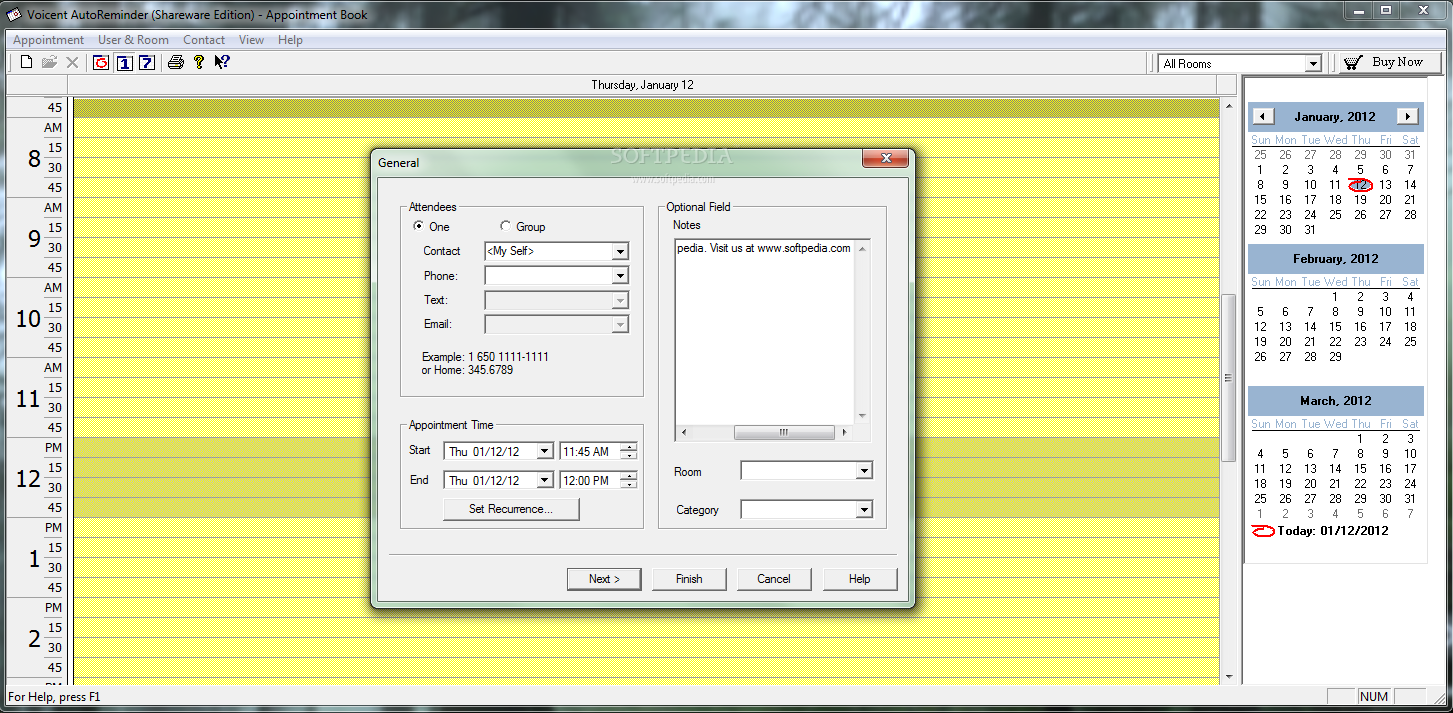Open the Contact menu
This screenshot has width=1453, height=713.
204,40
